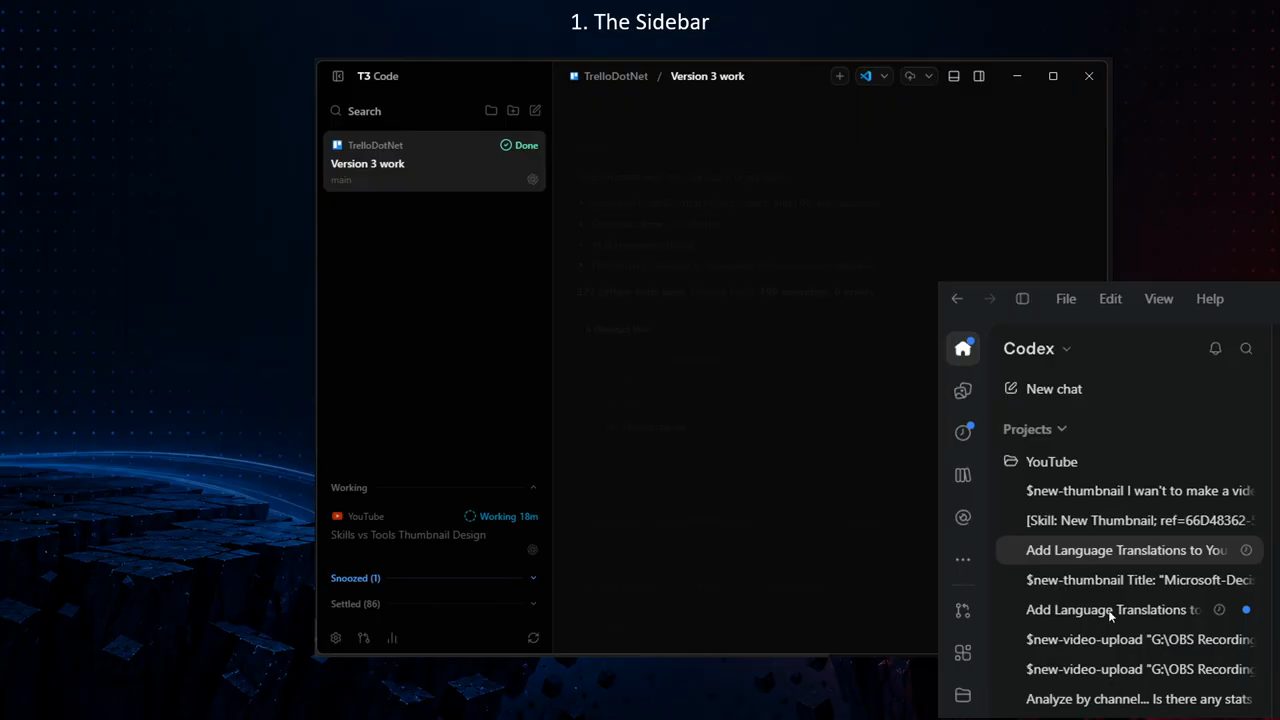Toggle the right side panel in T3 Code
1280x720 pixels.
tap(979, 76)
